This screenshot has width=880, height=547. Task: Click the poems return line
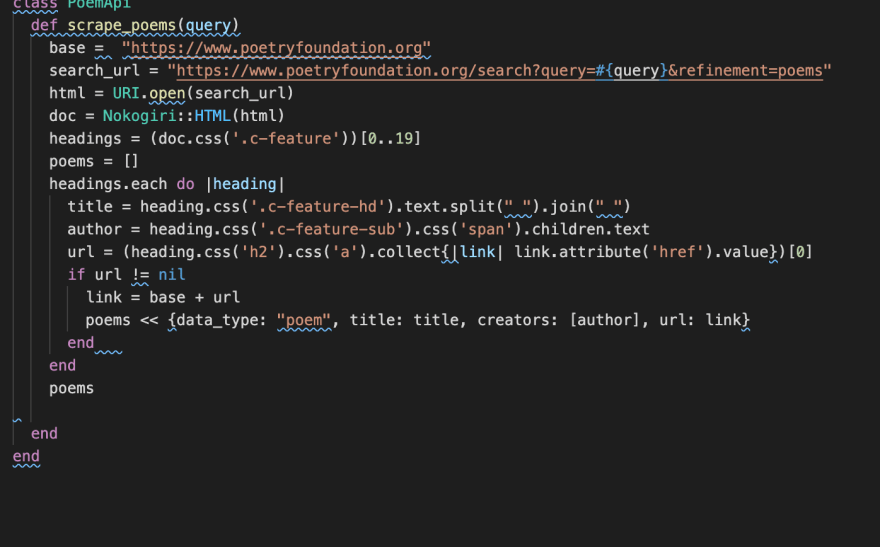click(x=71, y=388)
